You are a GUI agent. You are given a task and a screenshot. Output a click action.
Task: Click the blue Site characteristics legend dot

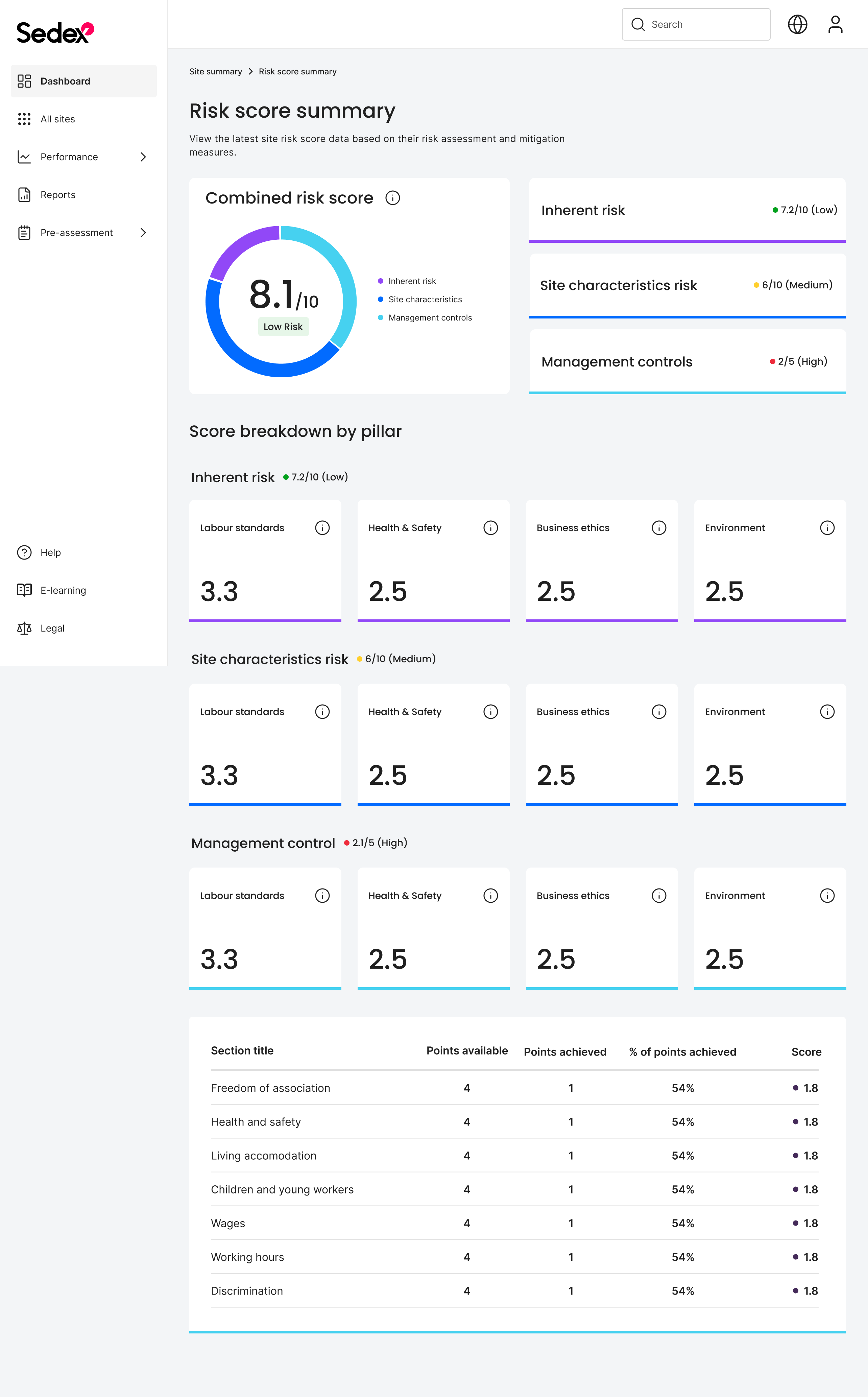coord(380,299)
